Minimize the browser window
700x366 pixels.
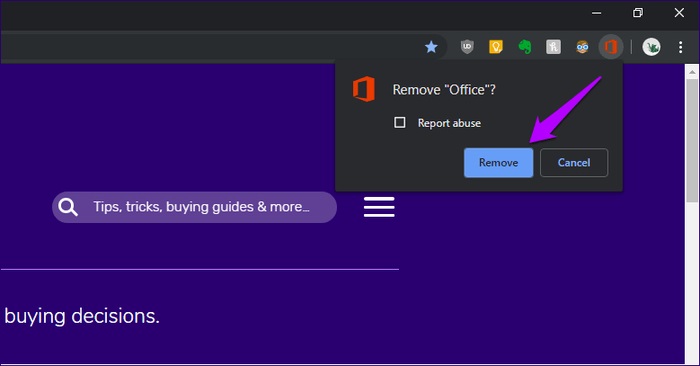596,13
